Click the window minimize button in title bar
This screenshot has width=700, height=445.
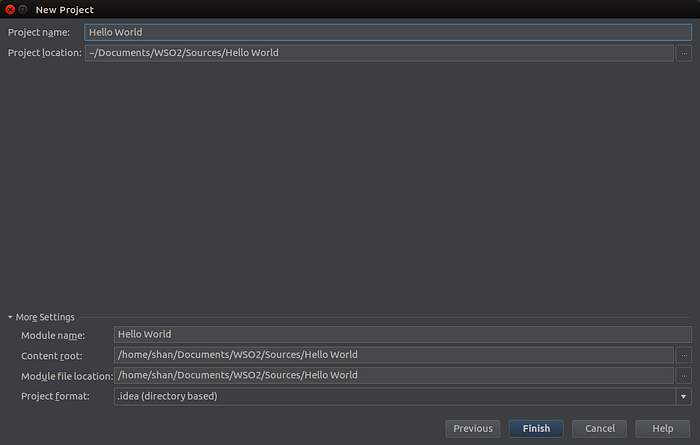click(x=23, y=9)
